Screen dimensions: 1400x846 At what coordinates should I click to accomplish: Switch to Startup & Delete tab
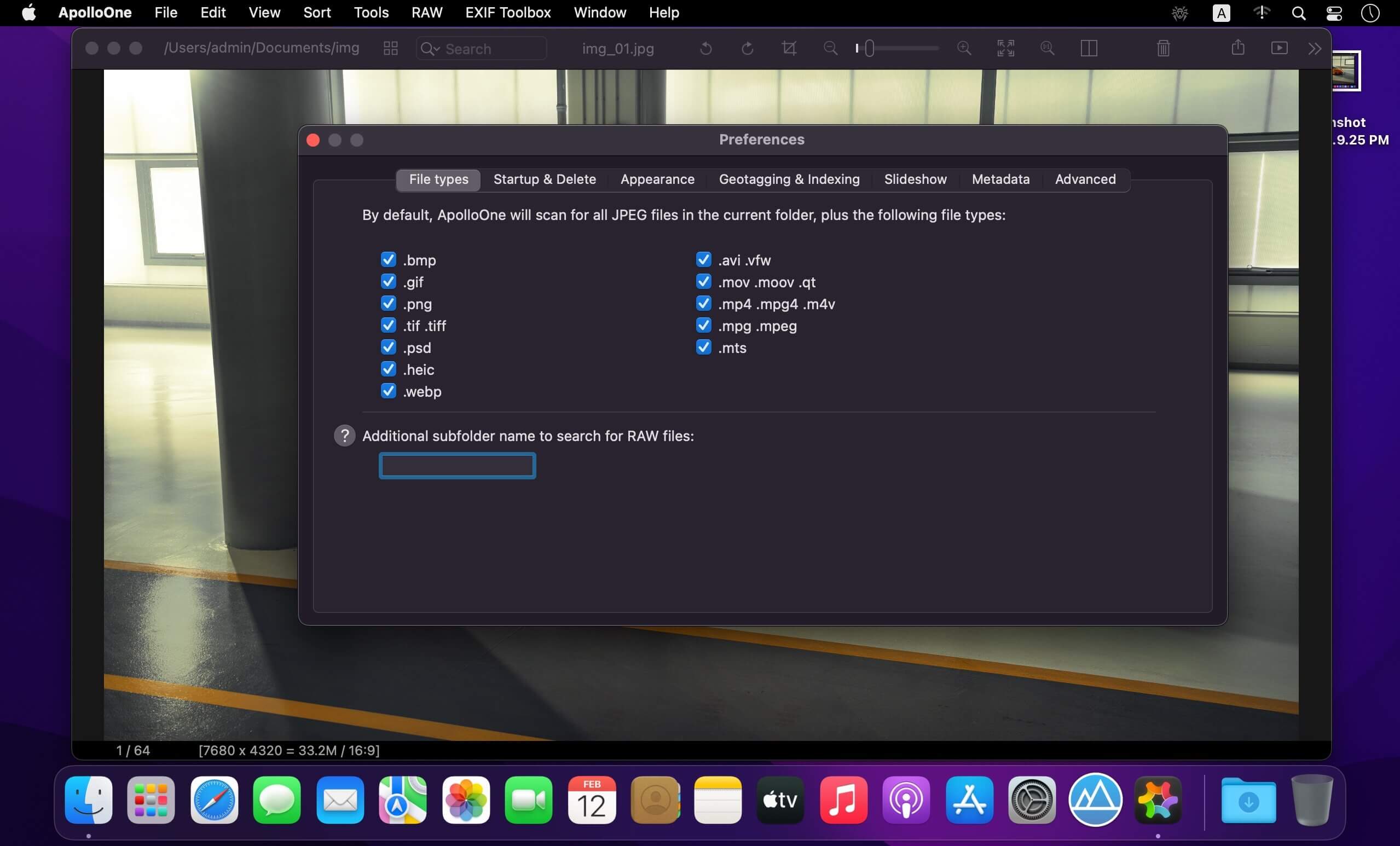545,179
